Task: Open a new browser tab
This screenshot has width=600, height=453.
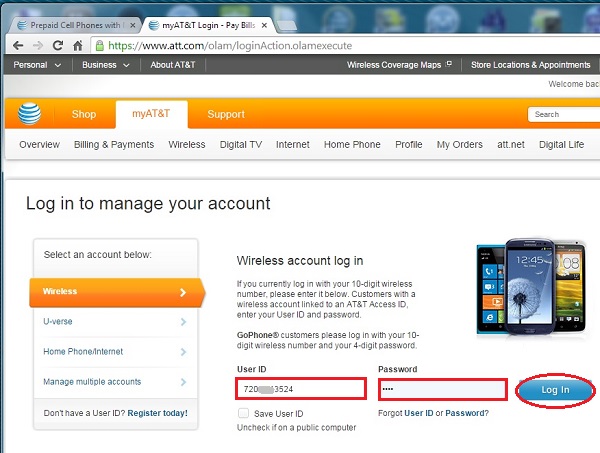Action: (x=286, y=25)
